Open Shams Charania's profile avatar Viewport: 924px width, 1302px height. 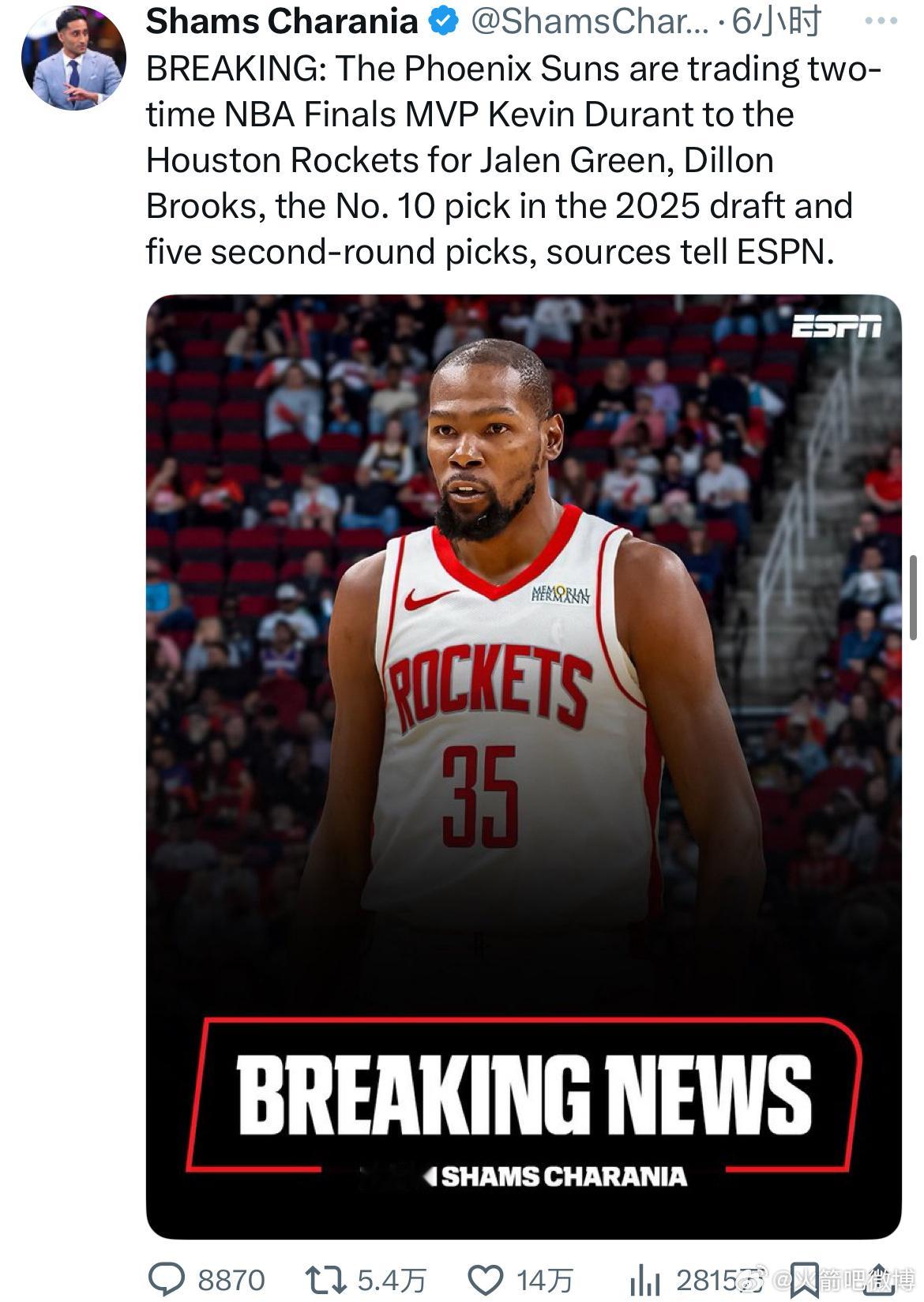point(73,58)
